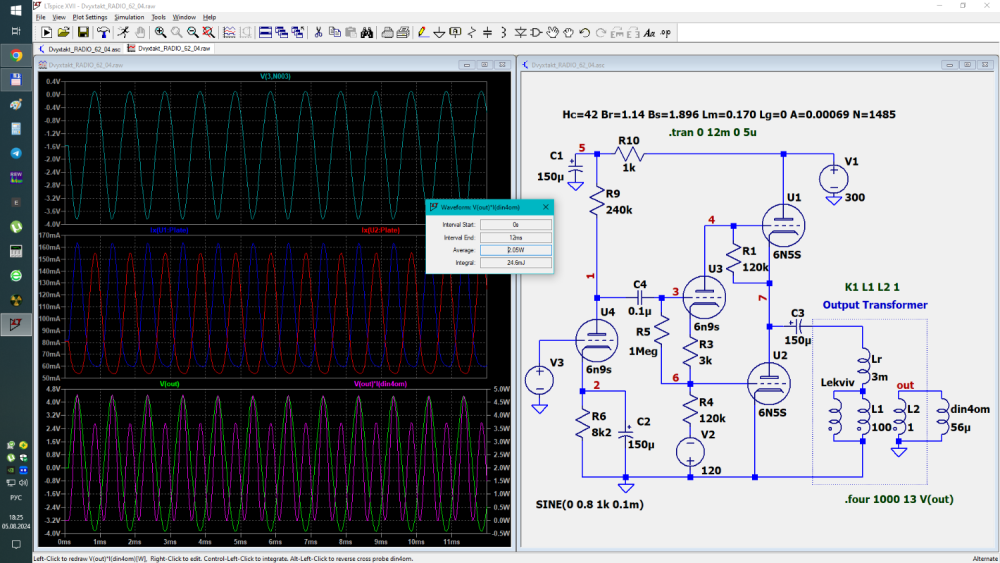The image size is (1000, 563).
Task: Open the Simulation menu
Action: coord(129,17)
